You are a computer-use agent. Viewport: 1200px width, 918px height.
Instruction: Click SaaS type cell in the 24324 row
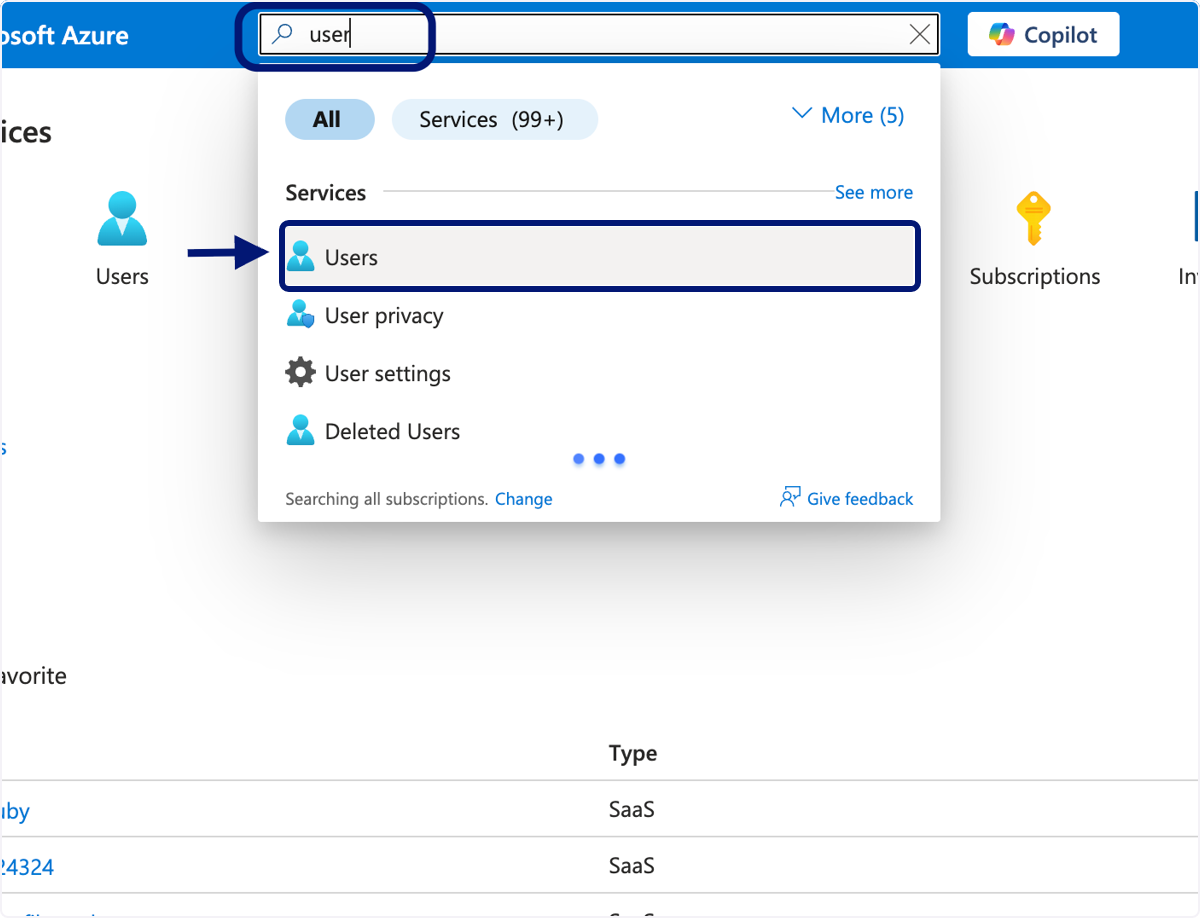(632, 865)
